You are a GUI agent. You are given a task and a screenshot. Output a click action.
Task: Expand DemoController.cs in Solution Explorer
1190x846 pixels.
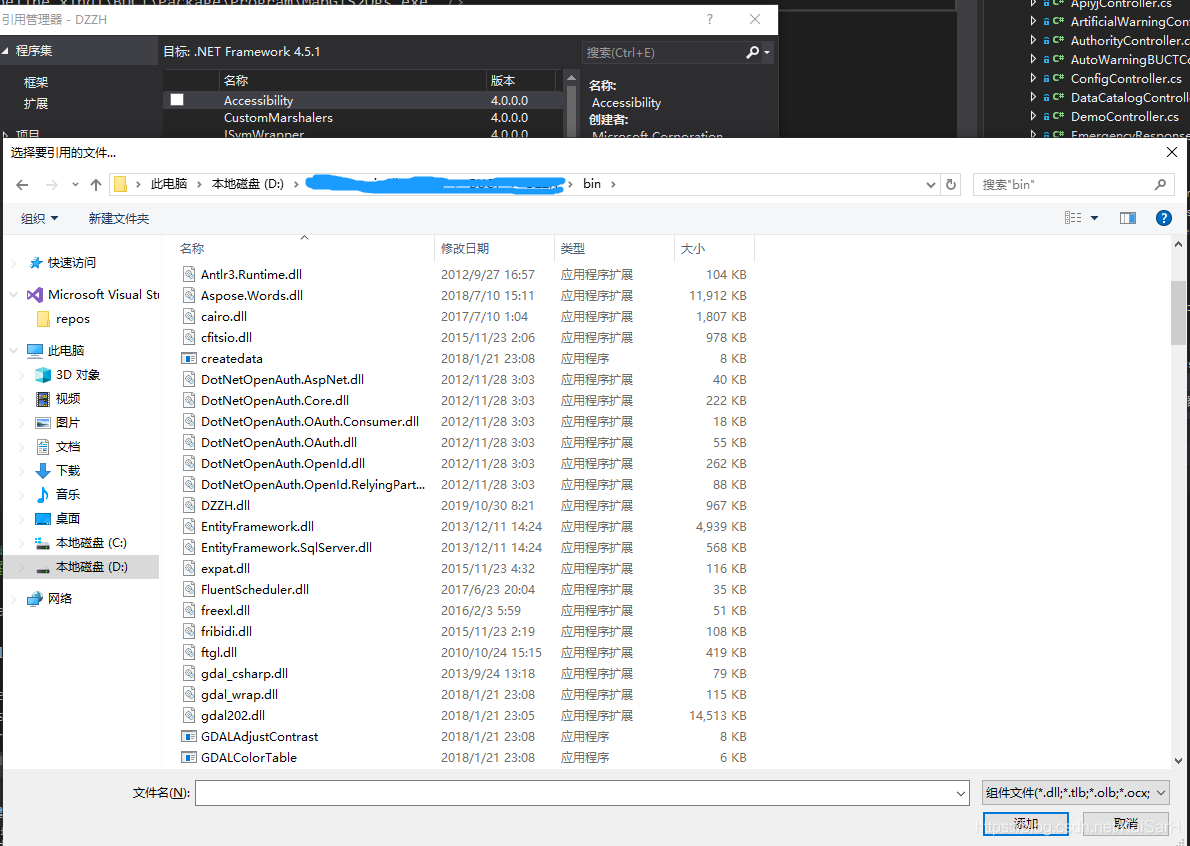click(1033, 116)
